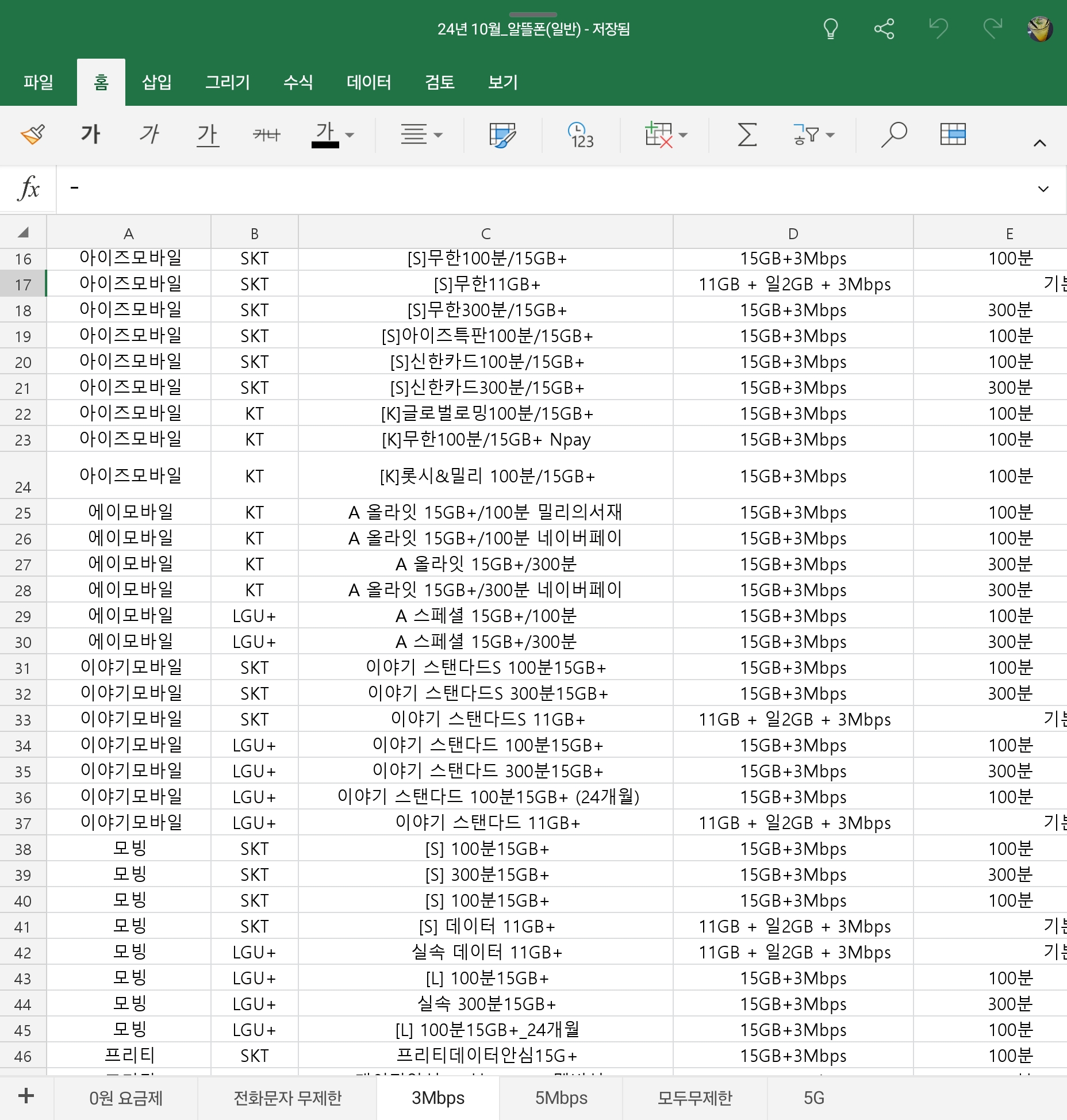The width and height of the screenshot is (1067, 1120).
Task: Redo the last action
Action: coord(992,28)
